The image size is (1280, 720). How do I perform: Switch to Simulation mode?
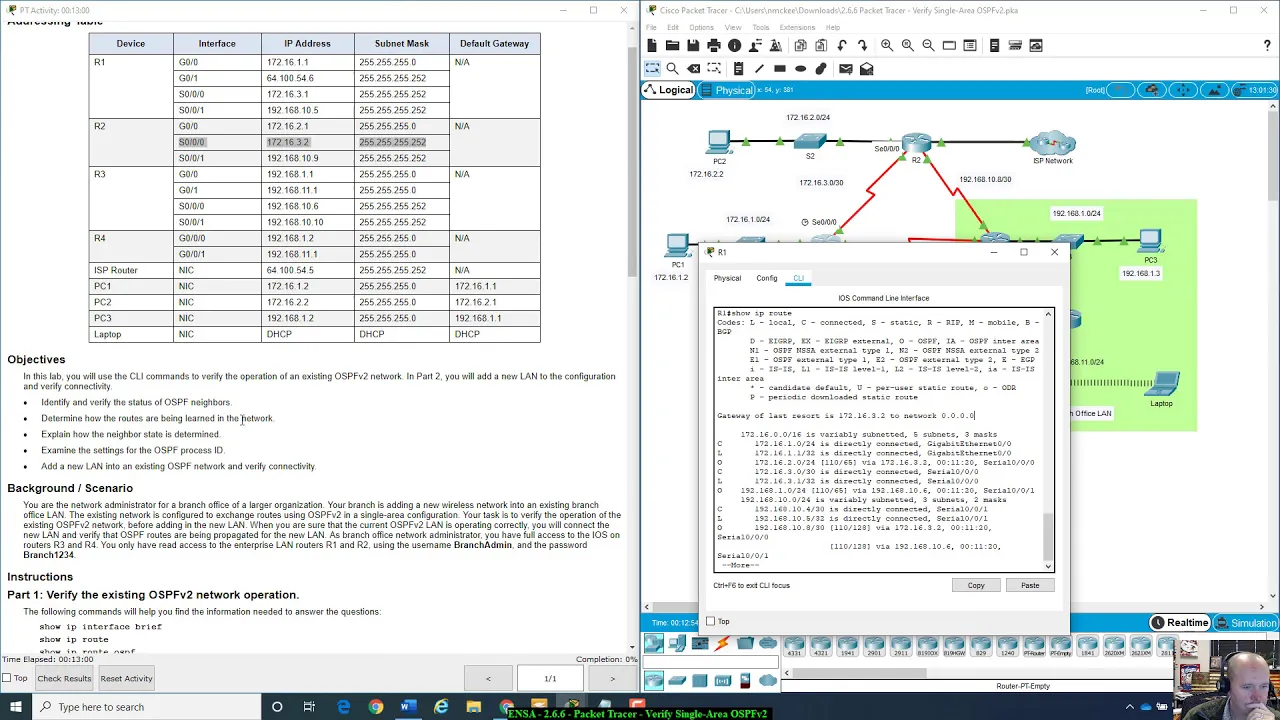(x=1246, y=623)
